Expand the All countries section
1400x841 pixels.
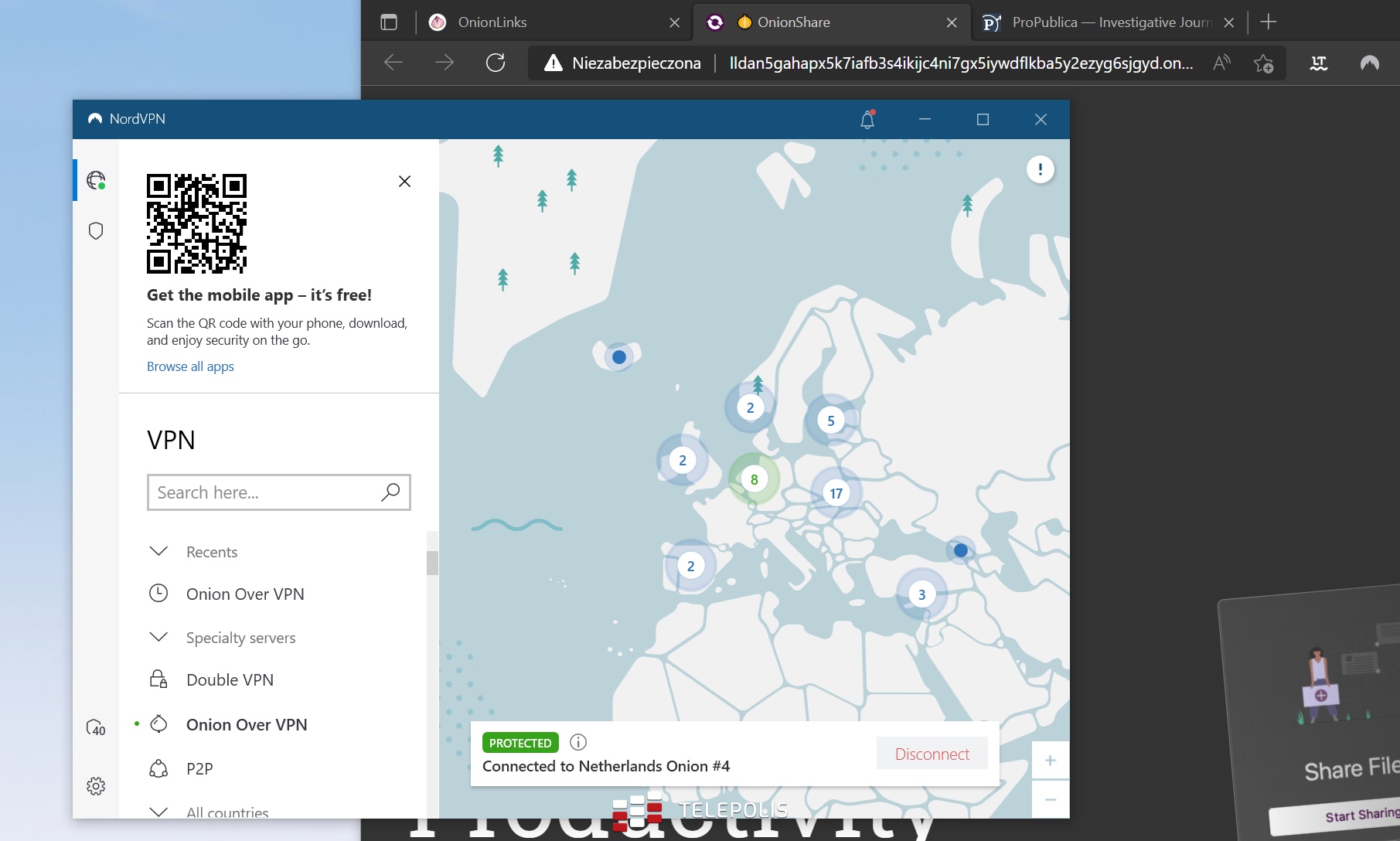pyautogui.click(x=158, y=812)
